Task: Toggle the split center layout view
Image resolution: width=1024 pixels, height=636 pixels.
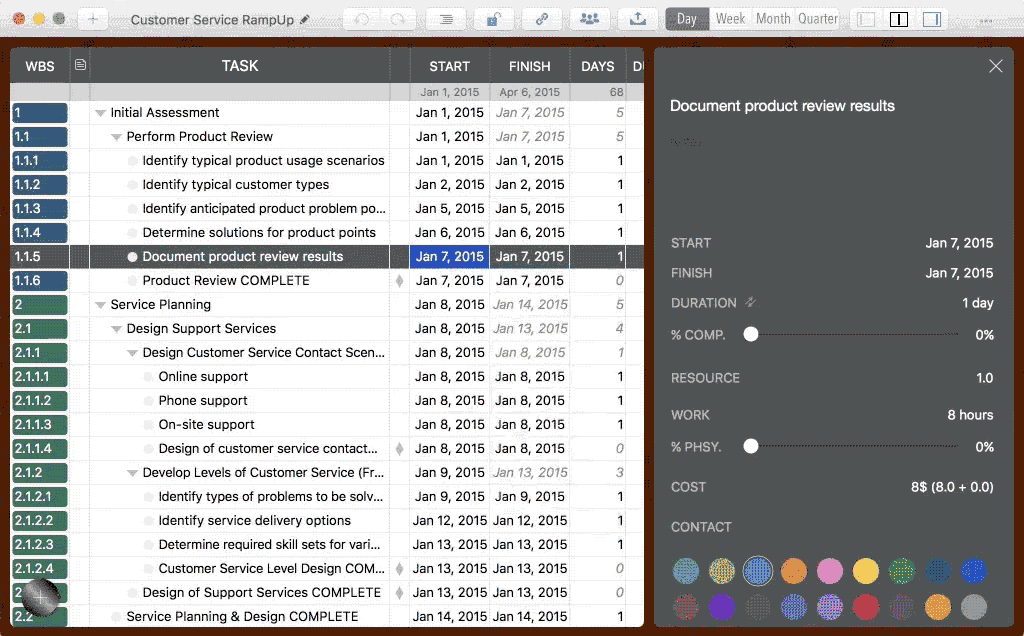Action: tap(899, 19)
